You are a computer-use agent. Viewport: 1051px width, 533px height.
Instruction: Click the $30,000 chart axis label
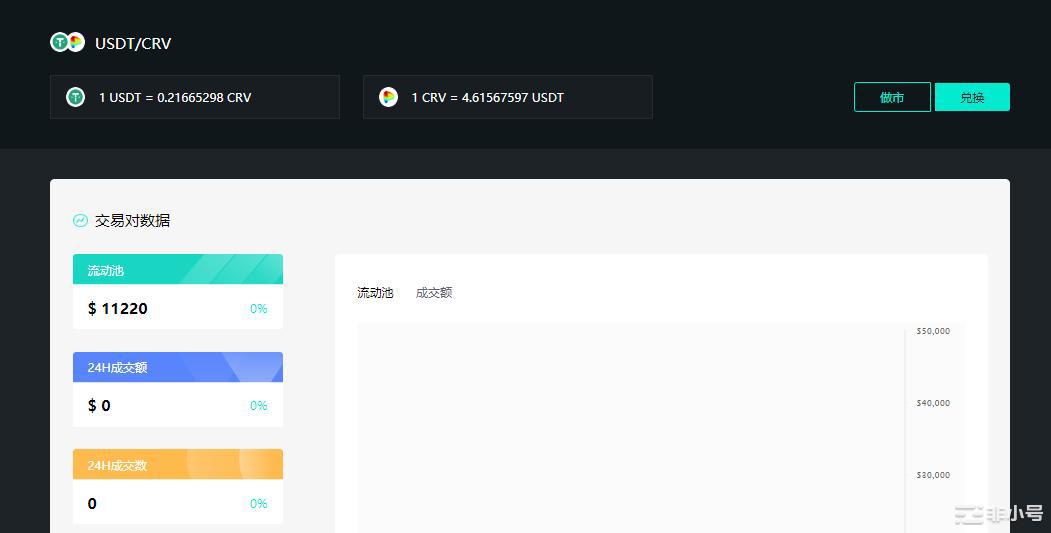tap(933, 475)
